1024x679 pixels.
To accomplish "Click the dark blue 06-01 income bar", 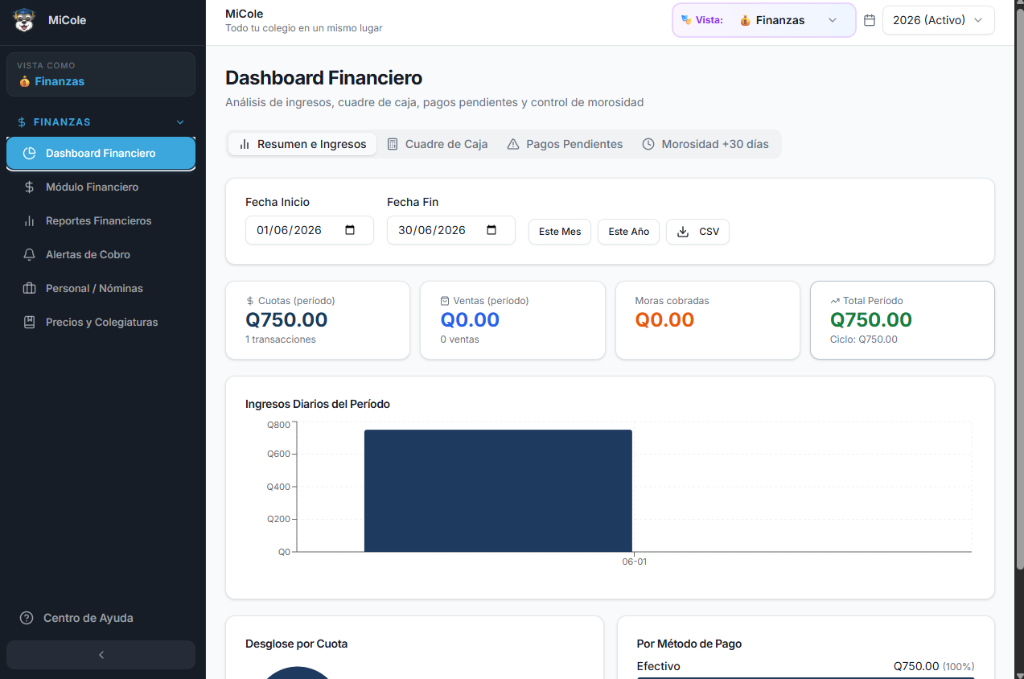I will click(x=498, y=491).
